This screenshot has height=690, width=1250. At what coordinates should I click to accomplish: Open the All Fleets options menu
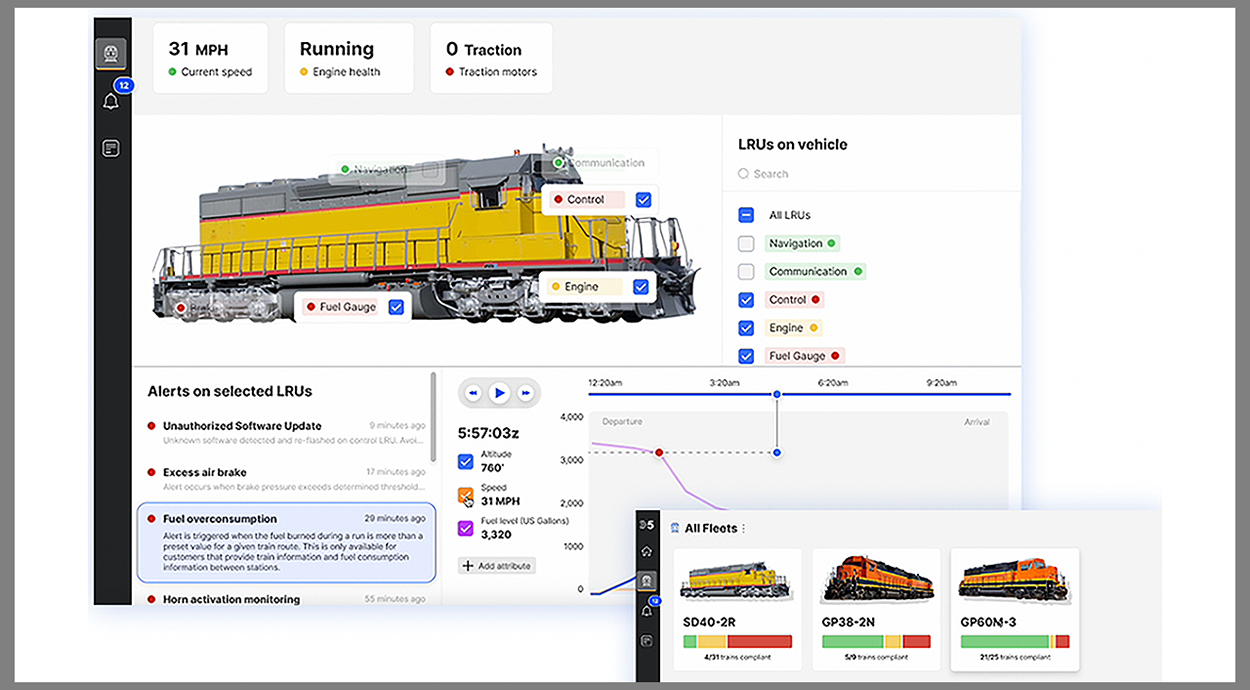tap(744, 528)
